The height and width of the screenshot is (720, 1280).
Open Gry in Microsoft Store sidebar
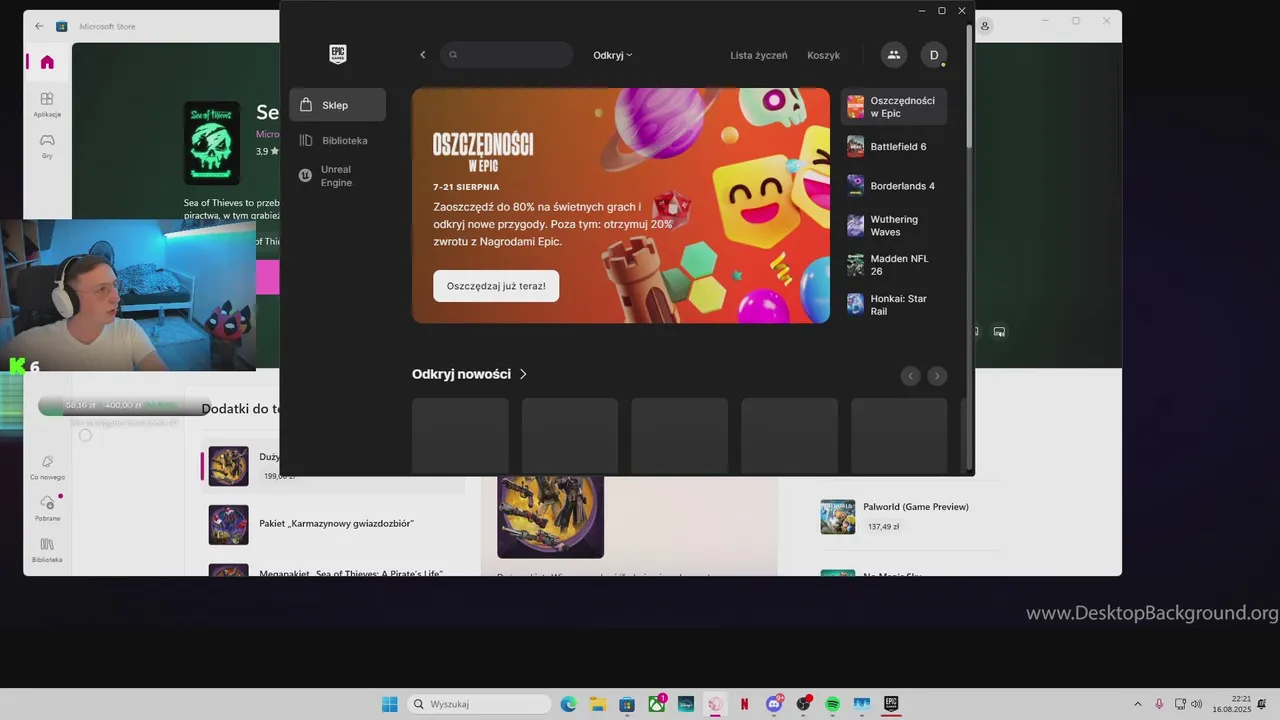[x=47, y=145]
